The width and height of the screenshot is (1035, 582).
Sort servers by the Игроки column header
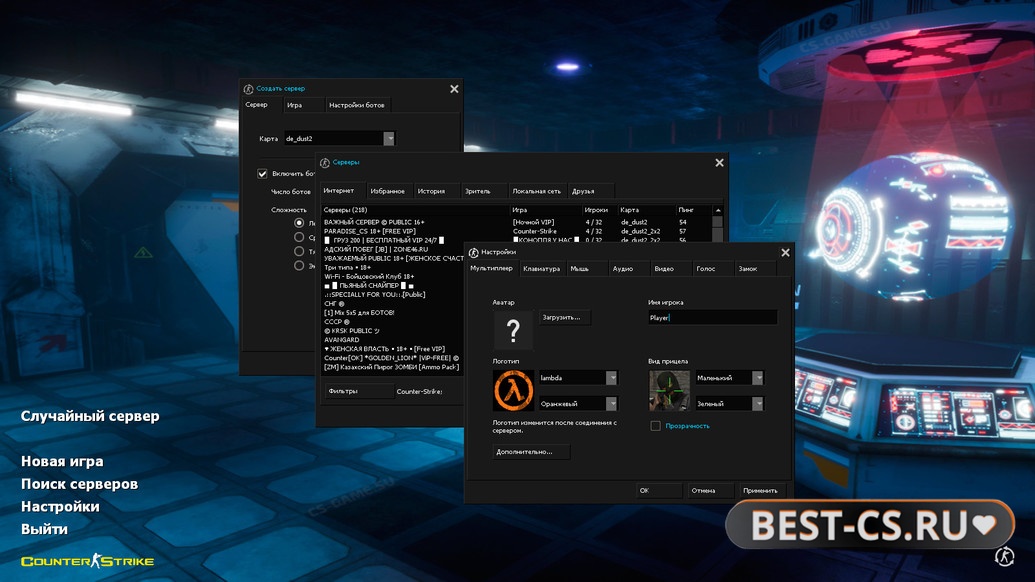click(599, 210)
